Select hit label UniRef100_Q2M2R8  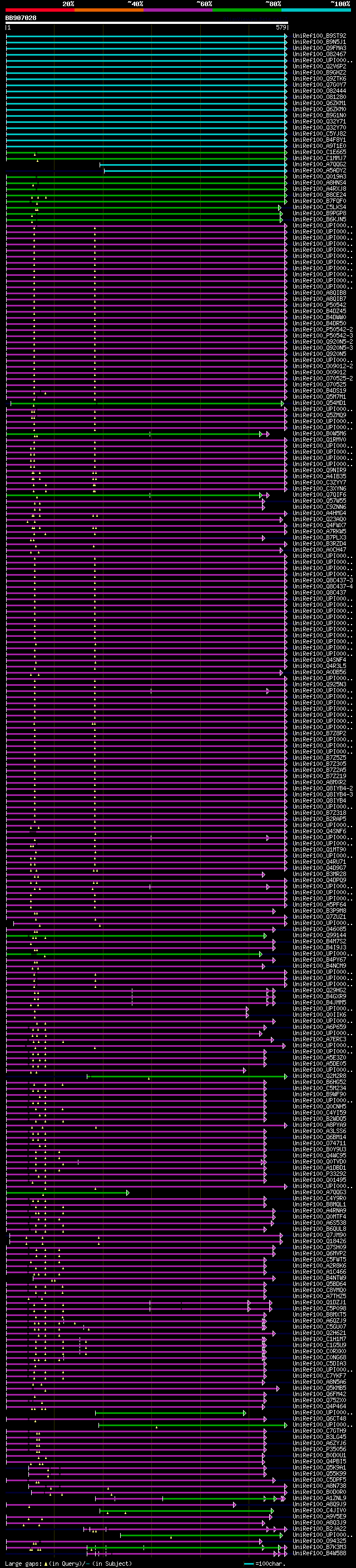[319, 1076]
